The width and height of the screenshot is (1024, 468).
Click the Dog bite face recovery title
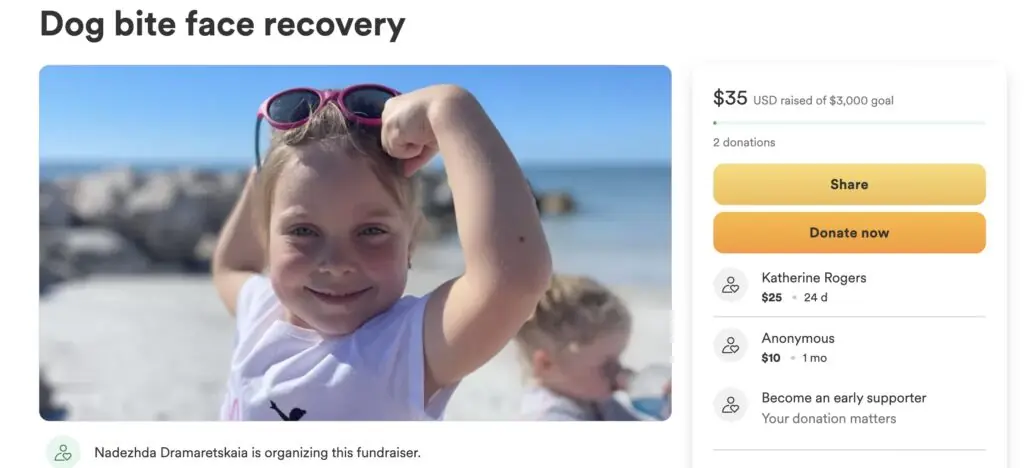point(223,24)
